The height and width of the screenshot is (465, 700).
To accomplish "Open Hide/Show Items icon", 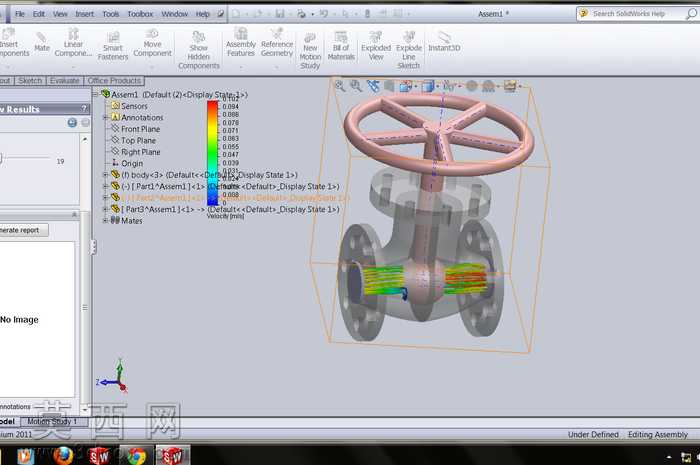I will (x=448, y=86).
